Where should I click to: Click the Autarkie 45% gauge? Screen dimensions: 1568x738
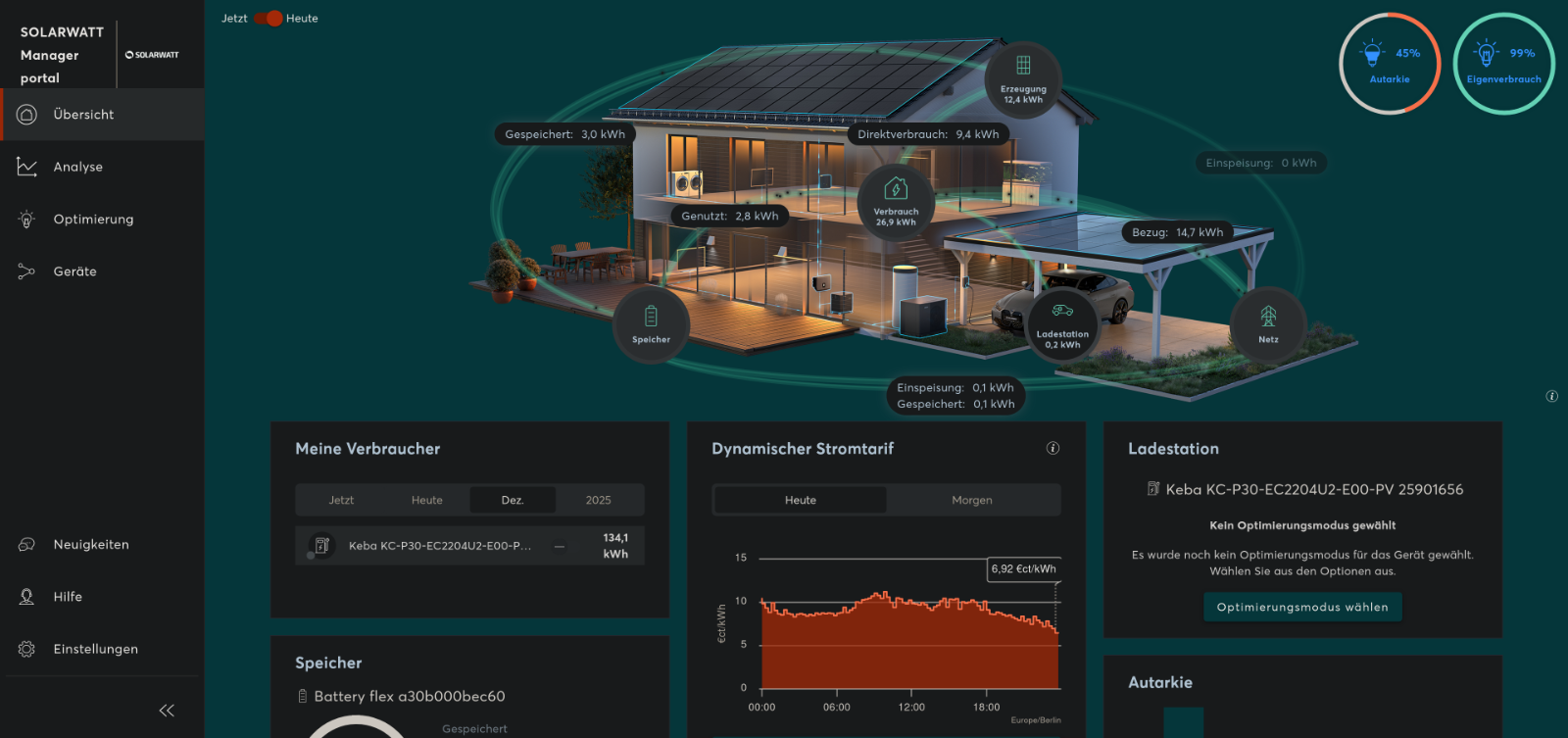[1390, 64]
